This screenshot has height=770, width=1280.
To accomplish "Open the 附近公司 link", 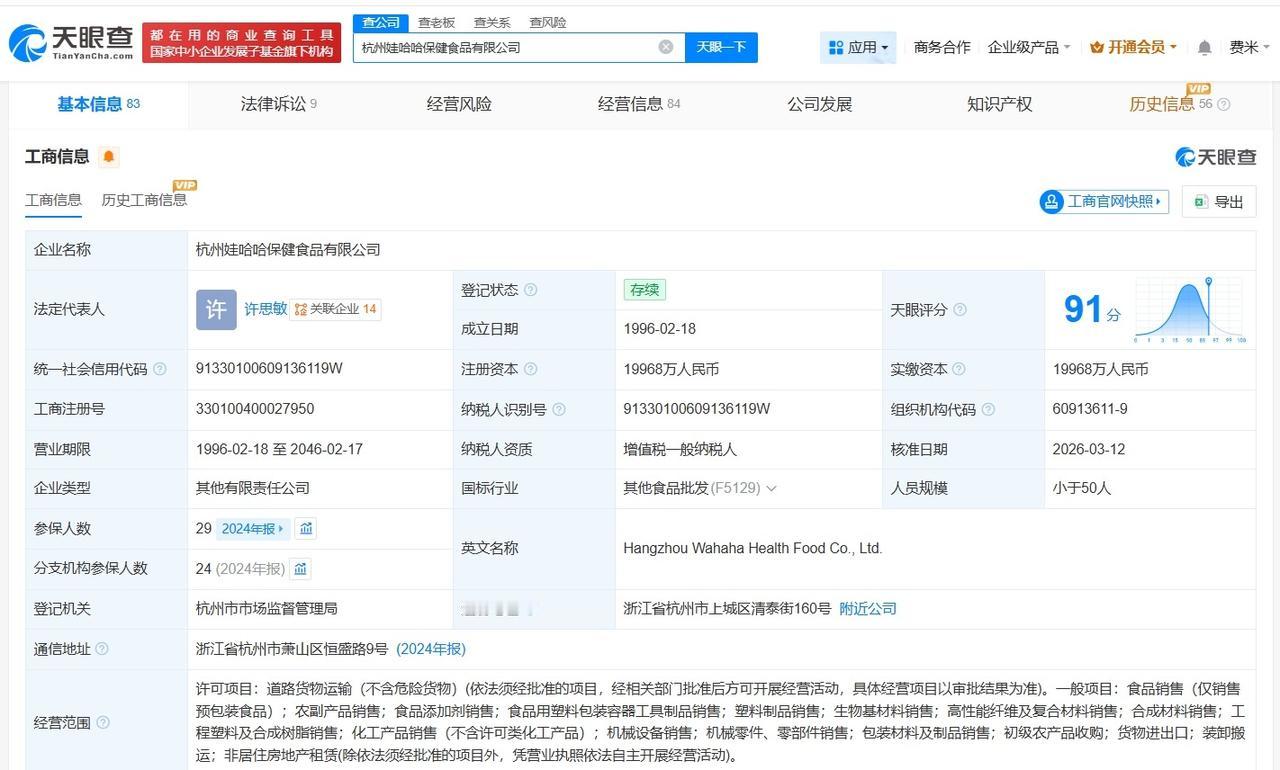I will [867, 608].
